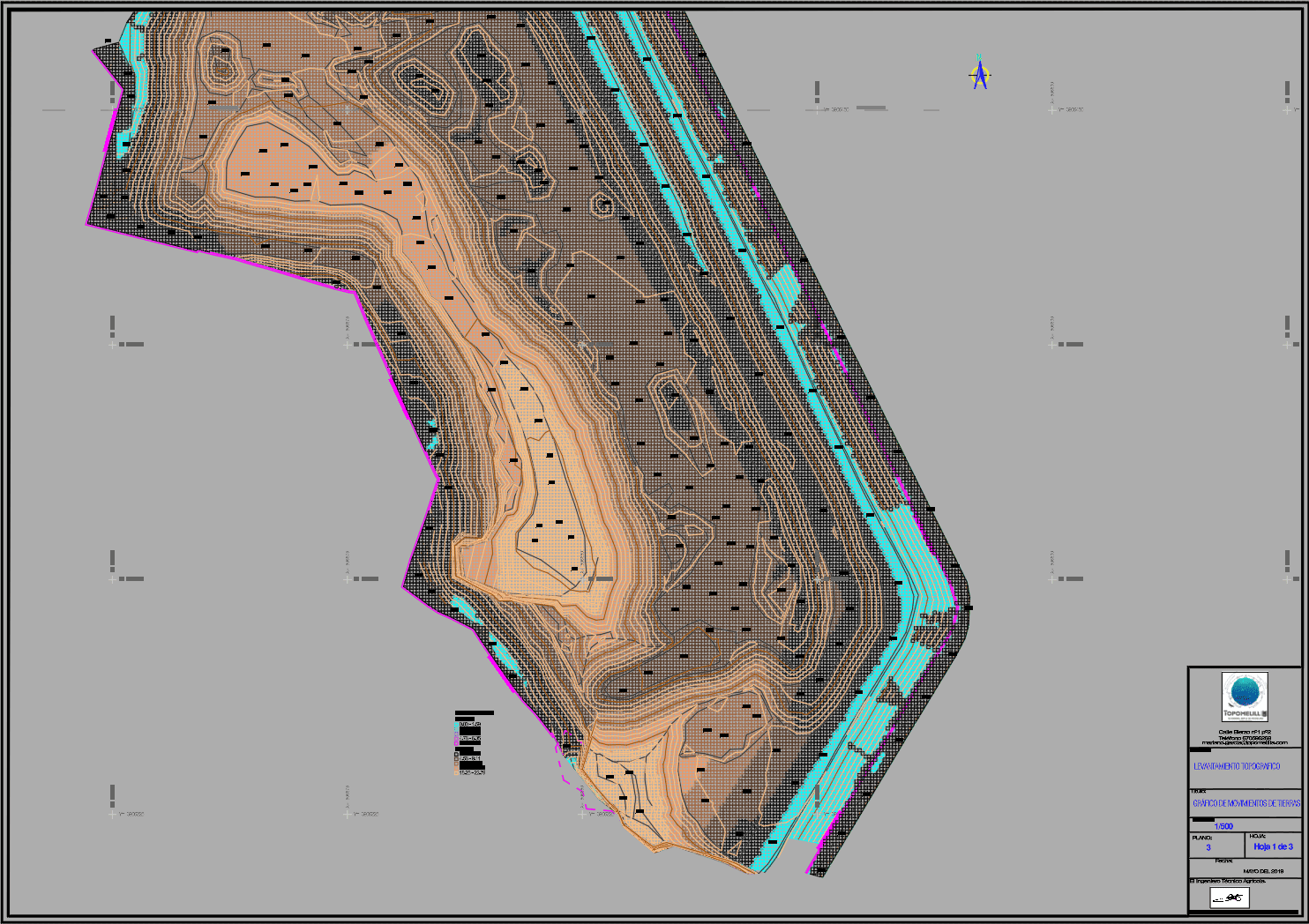Select the 1/500 scale value

pos(1223,826)
